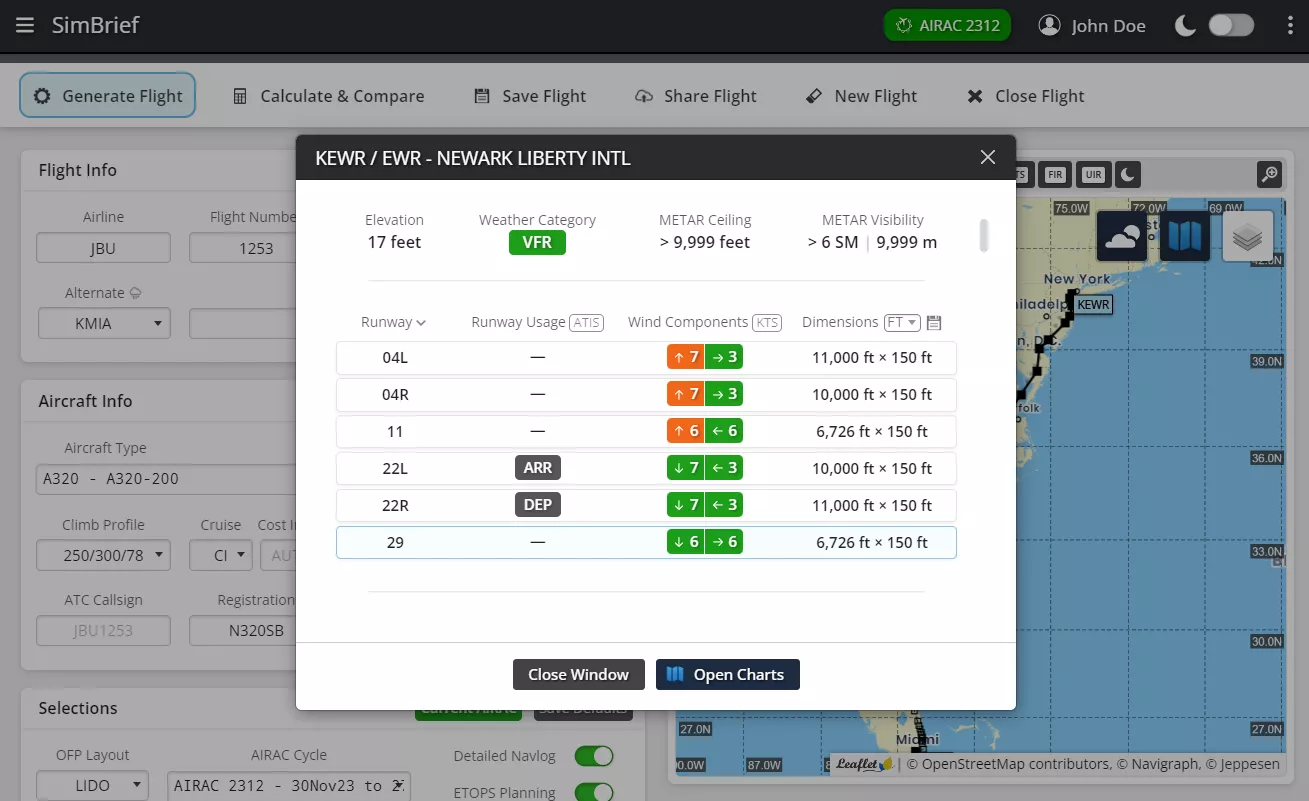Open the KMIA alternate airport dropdown
1309x801 pixels.
(104, 323)
